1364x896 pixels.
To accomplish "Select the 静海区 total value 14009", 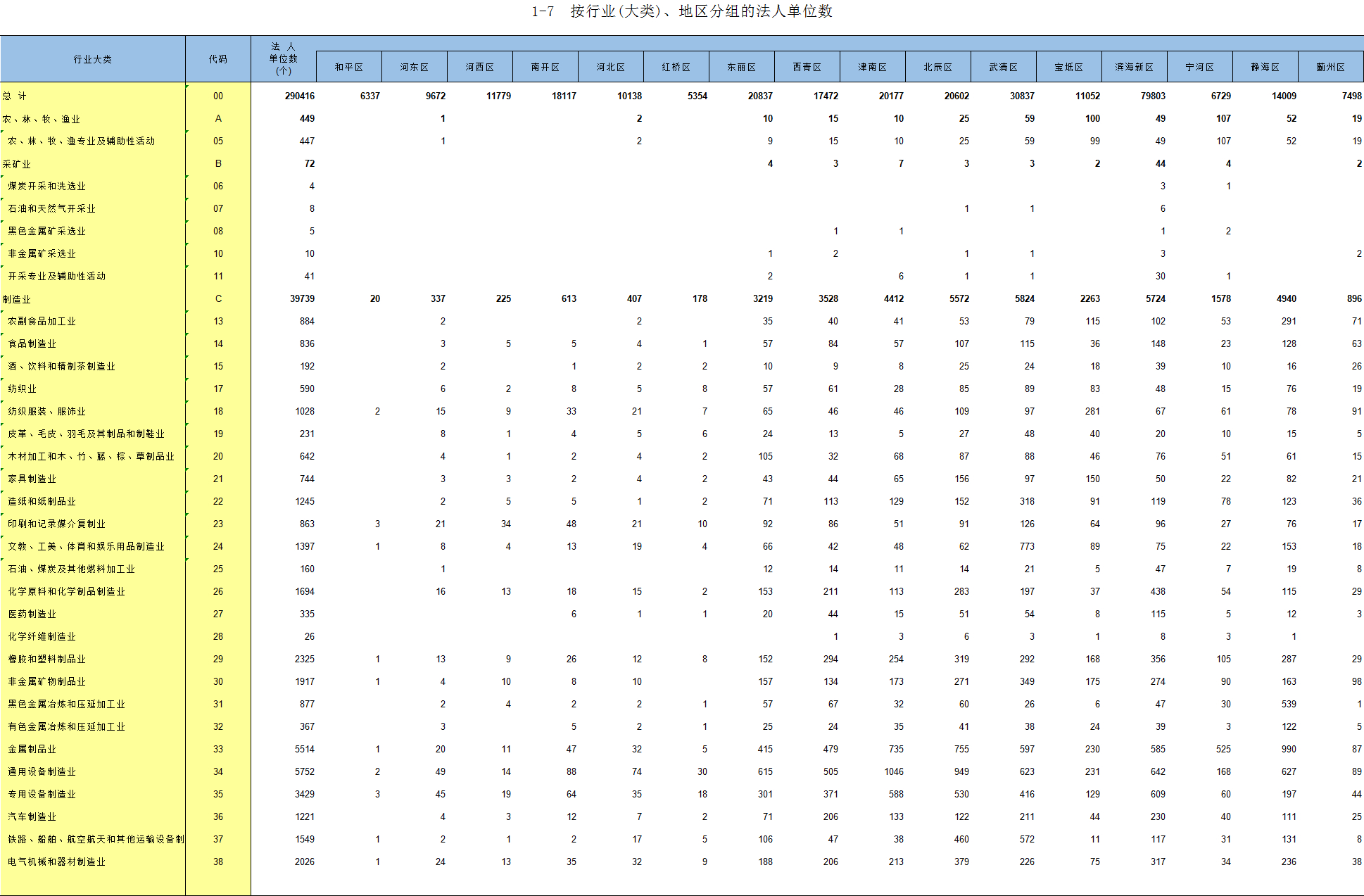I will tap(1284, 96).
